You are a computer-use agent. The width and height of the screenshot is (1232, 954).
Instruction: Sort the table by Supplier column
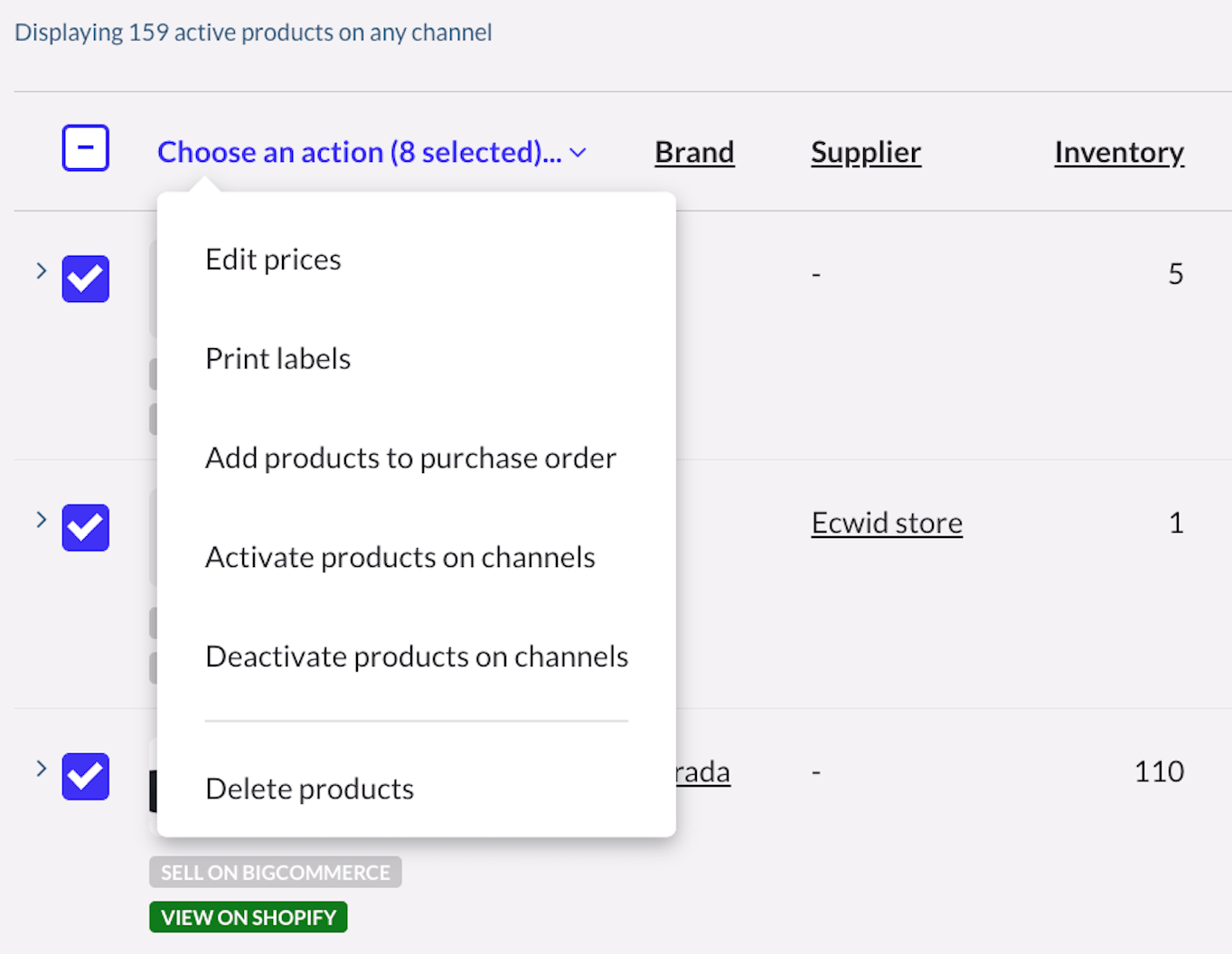(x=865, y=153)
